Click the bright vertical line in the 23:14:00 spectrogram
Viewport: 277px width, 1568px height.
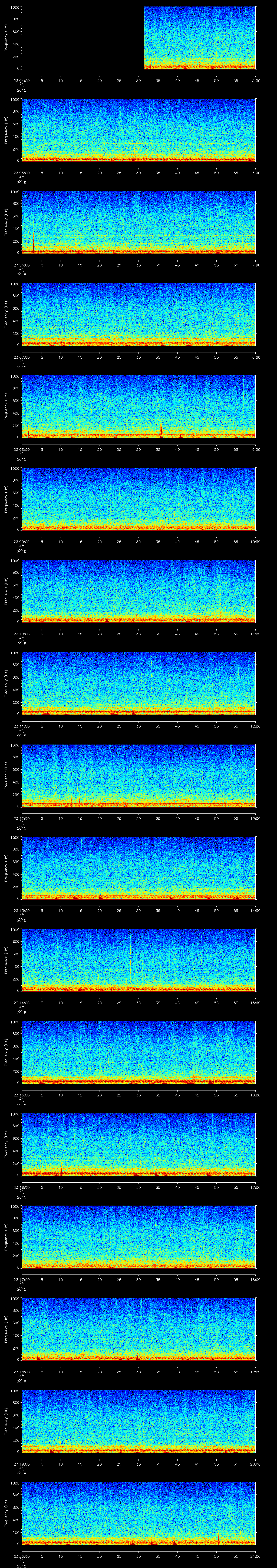click(130, 957)
